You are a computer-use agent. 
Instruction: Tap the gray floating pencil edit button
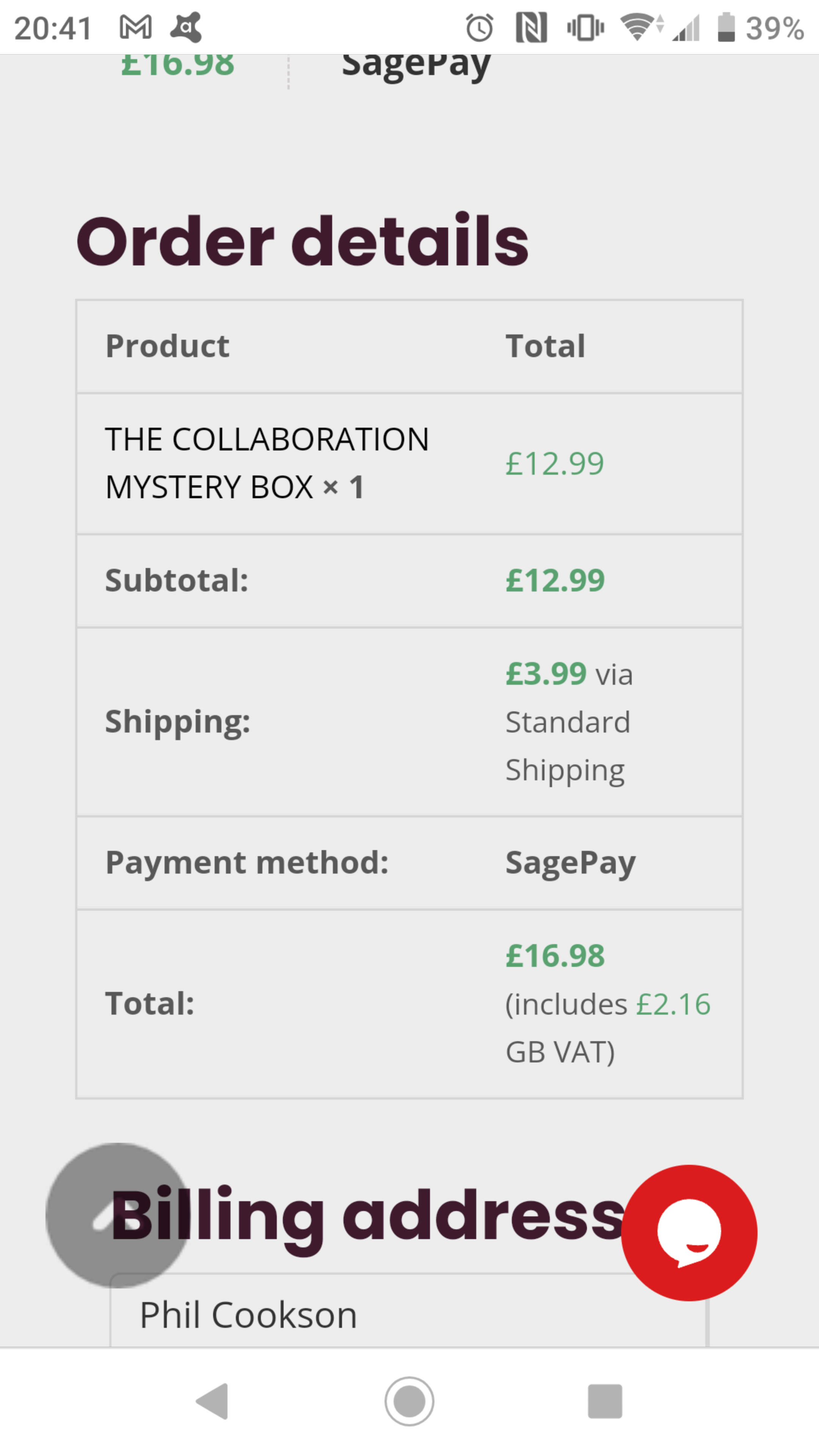(118, 1216)
